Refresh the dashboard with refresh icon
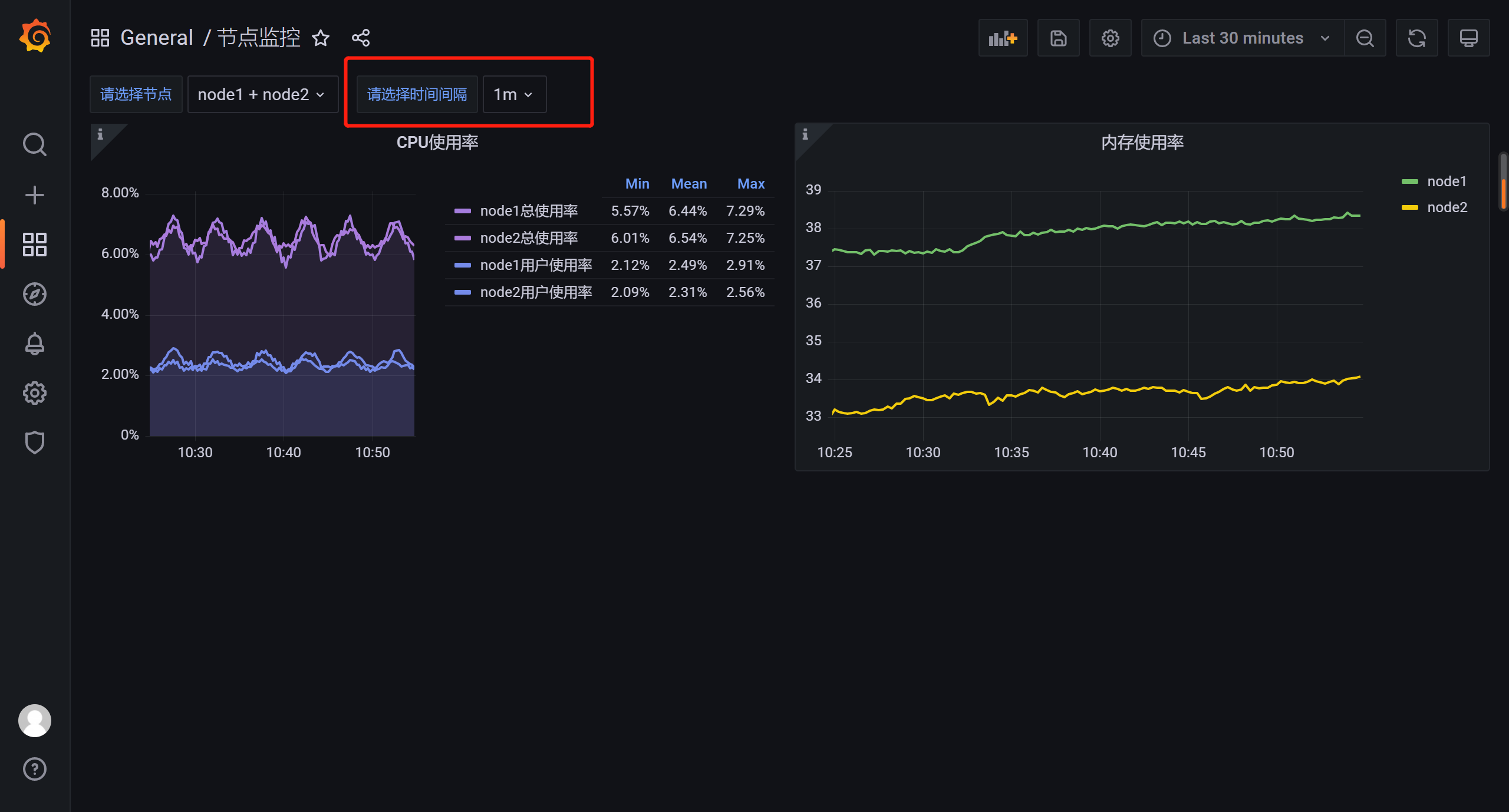This screenshot has width=1509, height=812. (x=1416, y=38)
